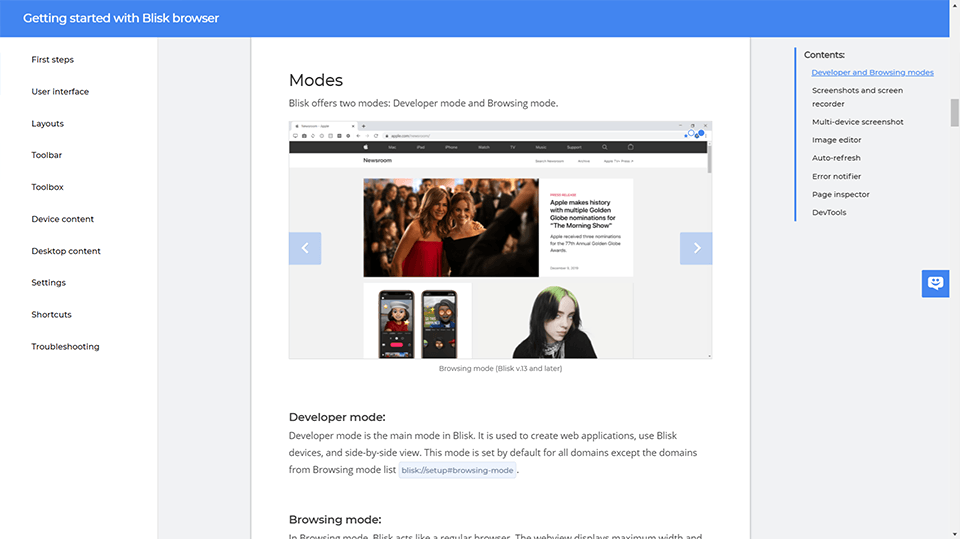Click the page vertical scrollbar thumb
The image size is (960, 539).
point(954,113)
